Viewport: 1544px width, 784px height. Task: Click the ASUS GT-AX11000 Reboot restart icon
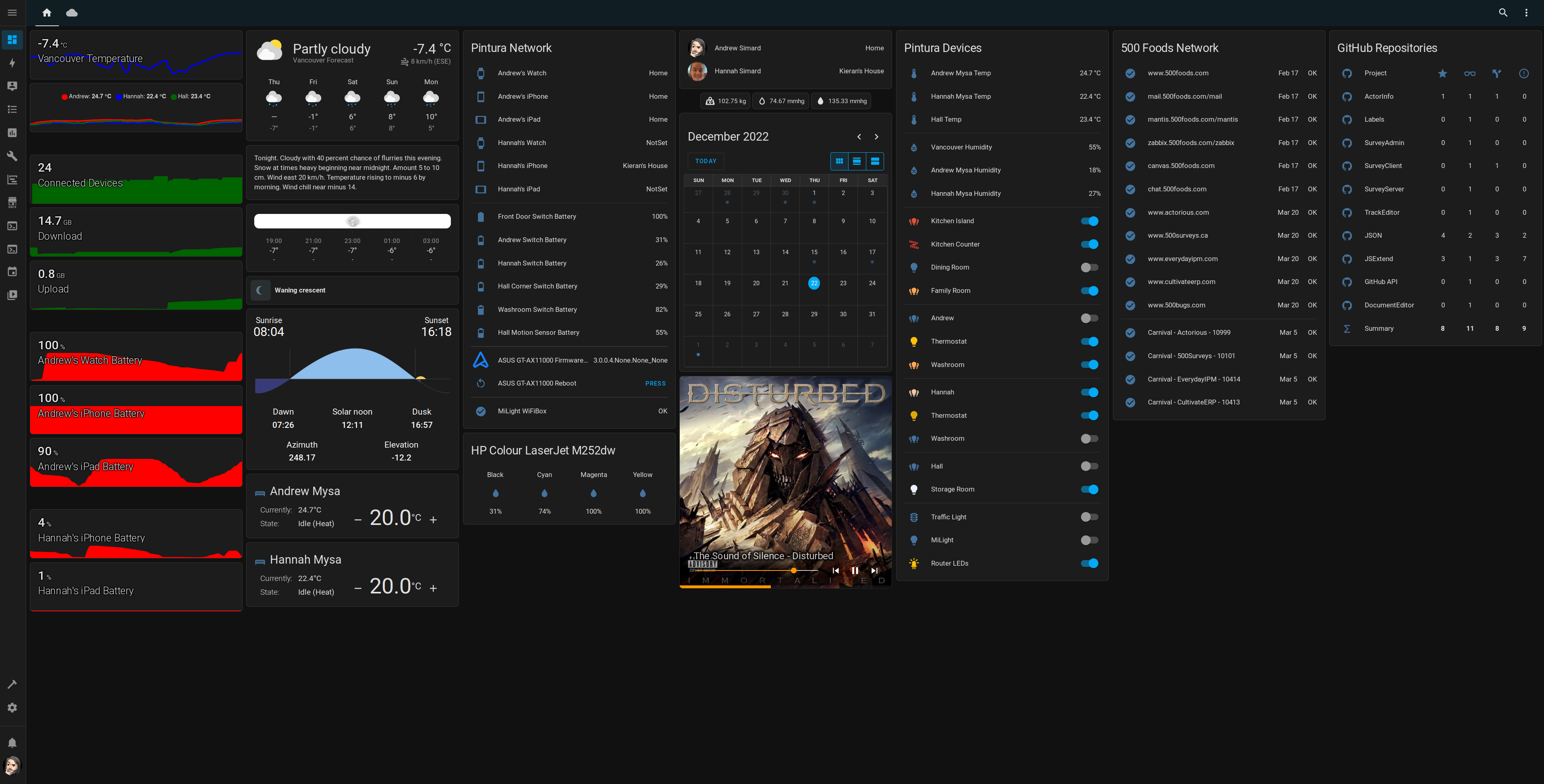tap(481, 384)
